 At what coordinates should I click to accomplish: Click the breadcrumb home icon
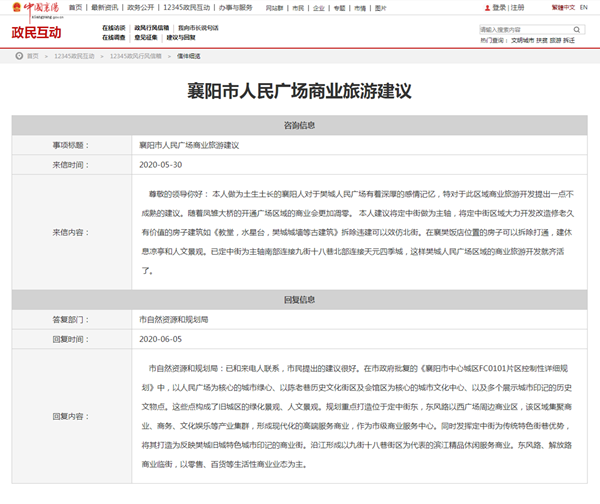coord(21,57)
